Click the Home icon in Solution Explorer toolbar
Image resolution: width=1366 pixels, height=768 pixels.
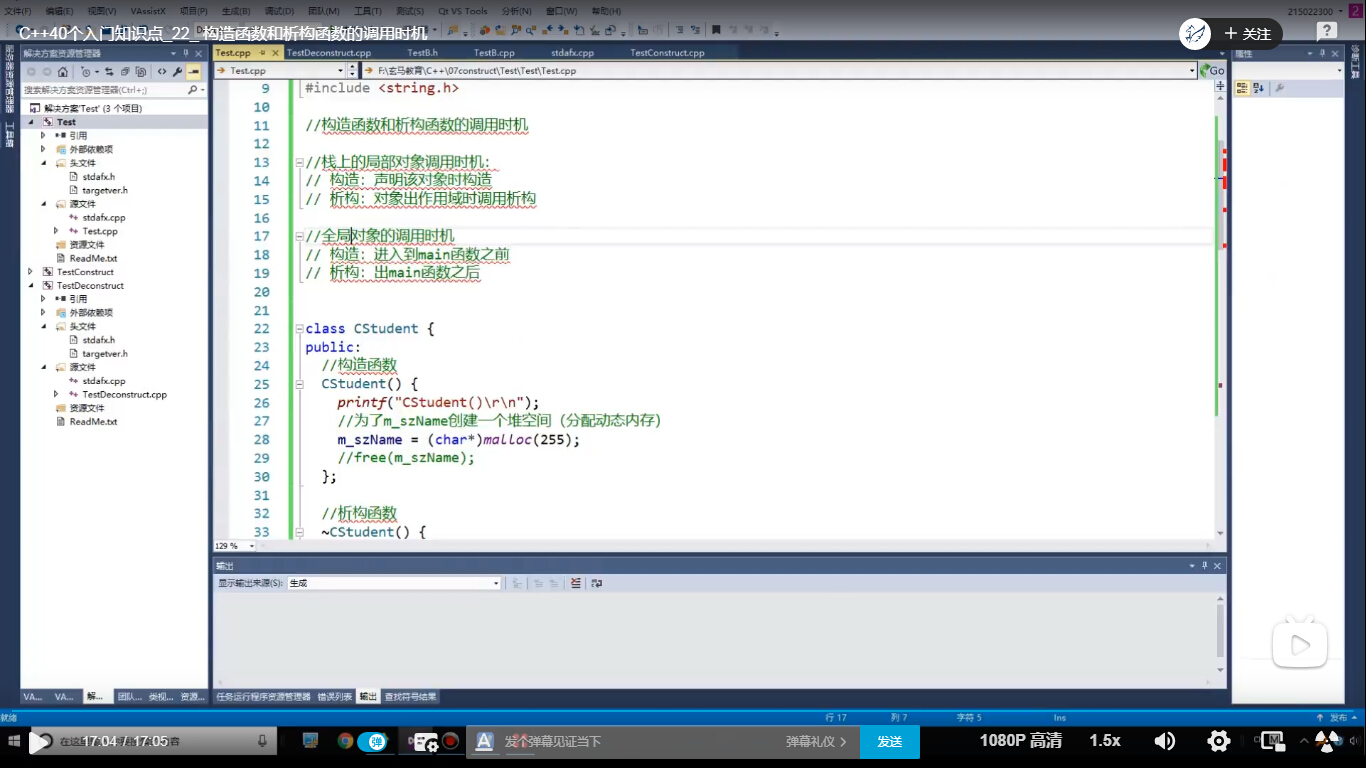point(63,72)
